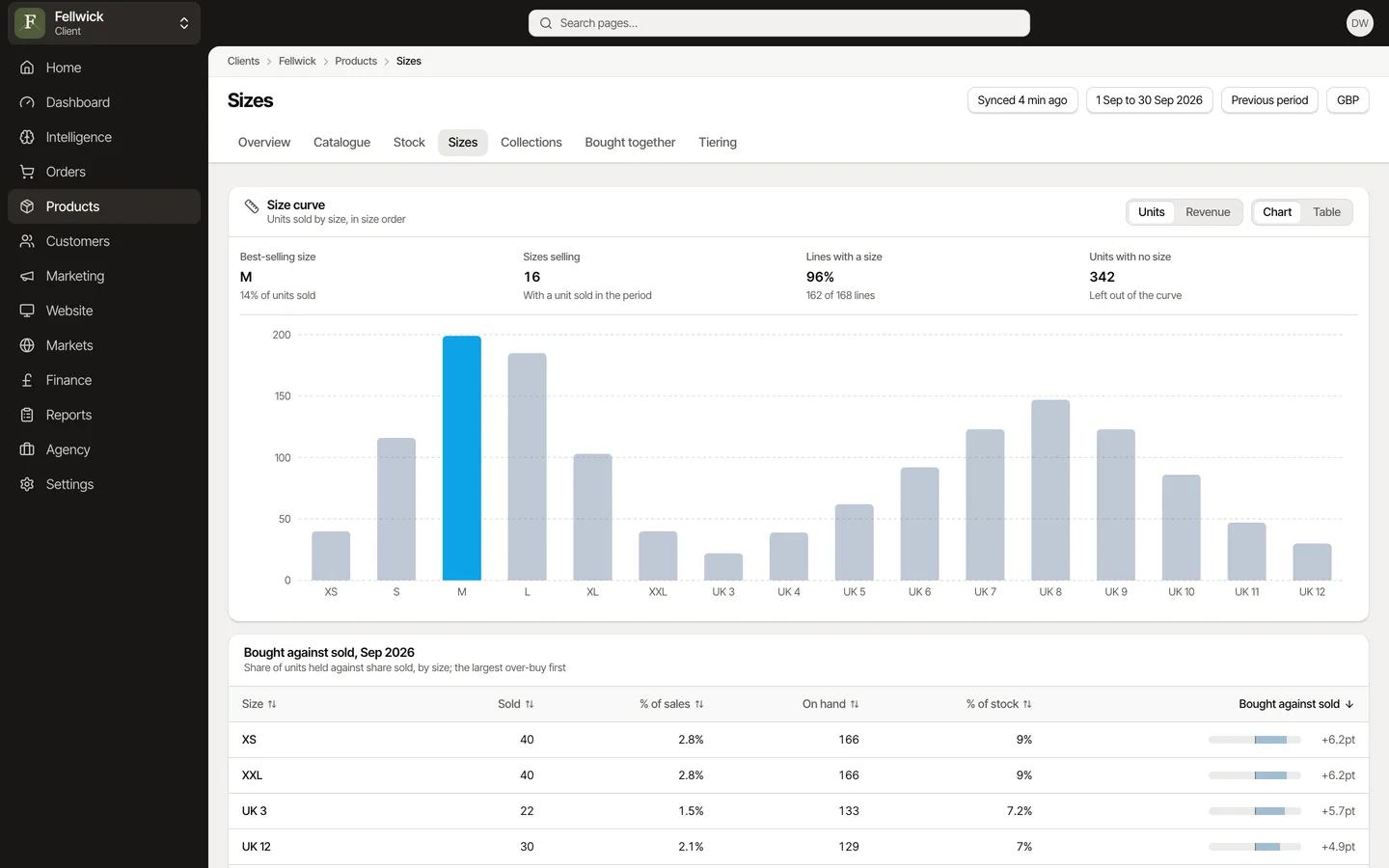Click the Website monitor icon
The image size is (1389, 868).
point(27,311)
